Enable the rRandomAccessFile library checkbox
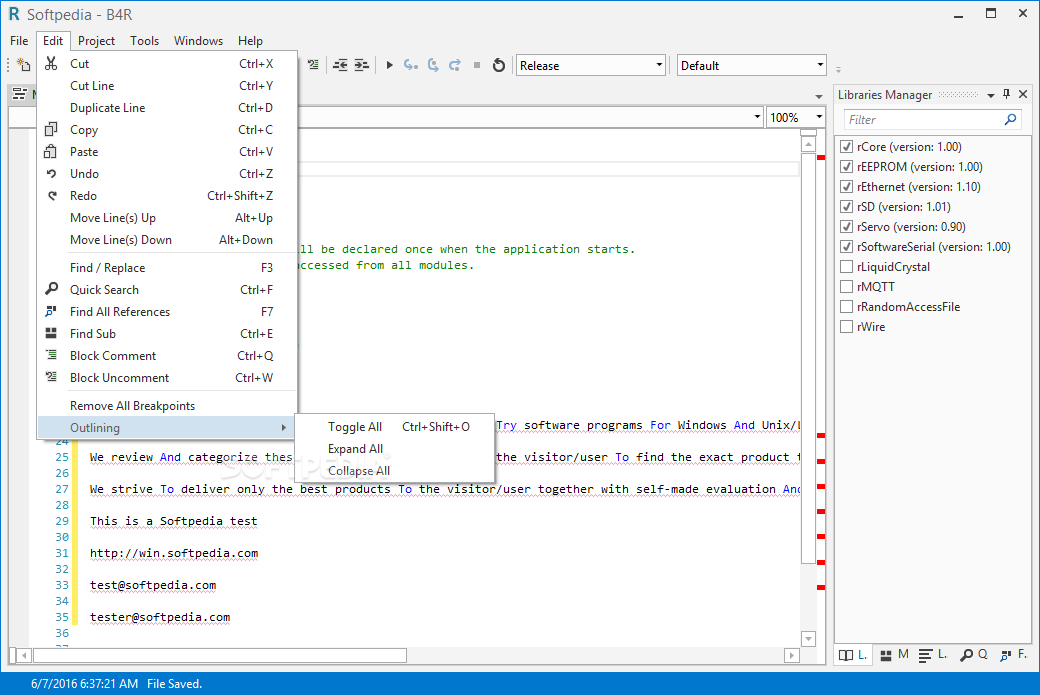Viewport: 1040px width, 695px height. click(x=846, y=306)
